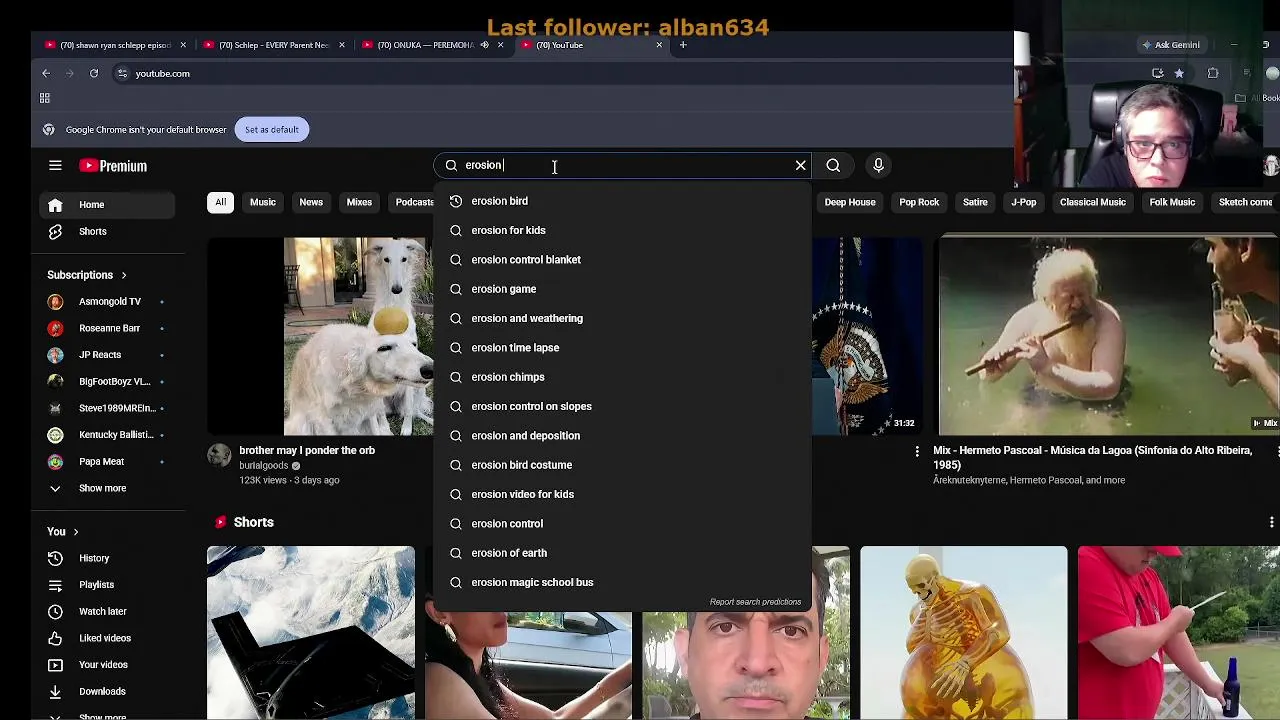
Task: Select the Pop Rock filter chip
Action: [919, 202]
